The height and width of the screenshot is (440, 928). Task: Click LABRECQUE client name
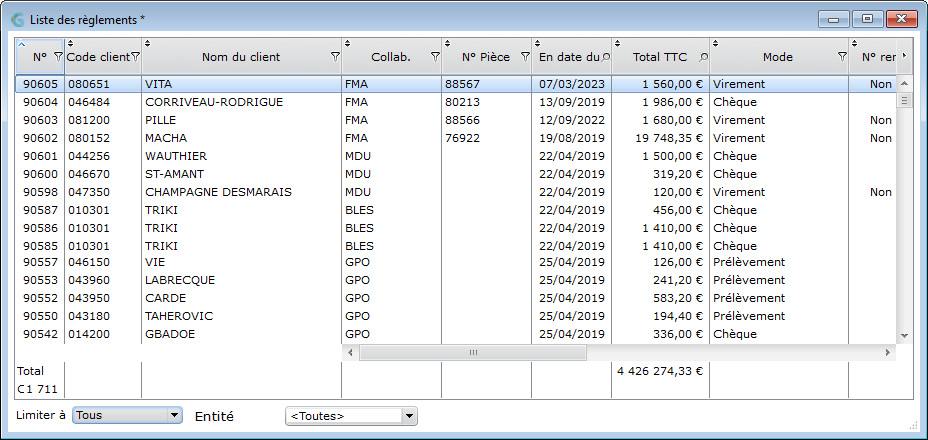(x=180, y=280)
